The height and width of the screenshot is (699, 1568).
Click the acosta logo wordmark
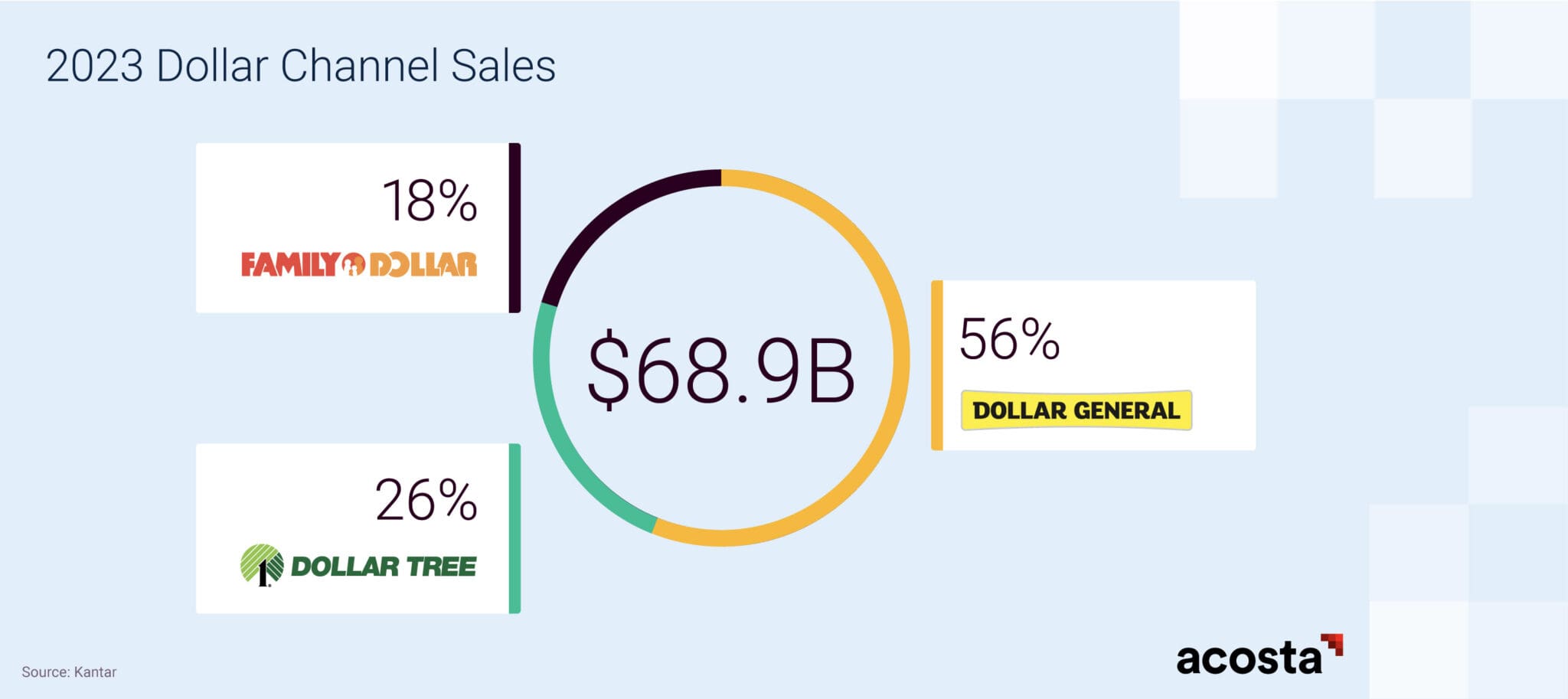tap(1248, 658)
